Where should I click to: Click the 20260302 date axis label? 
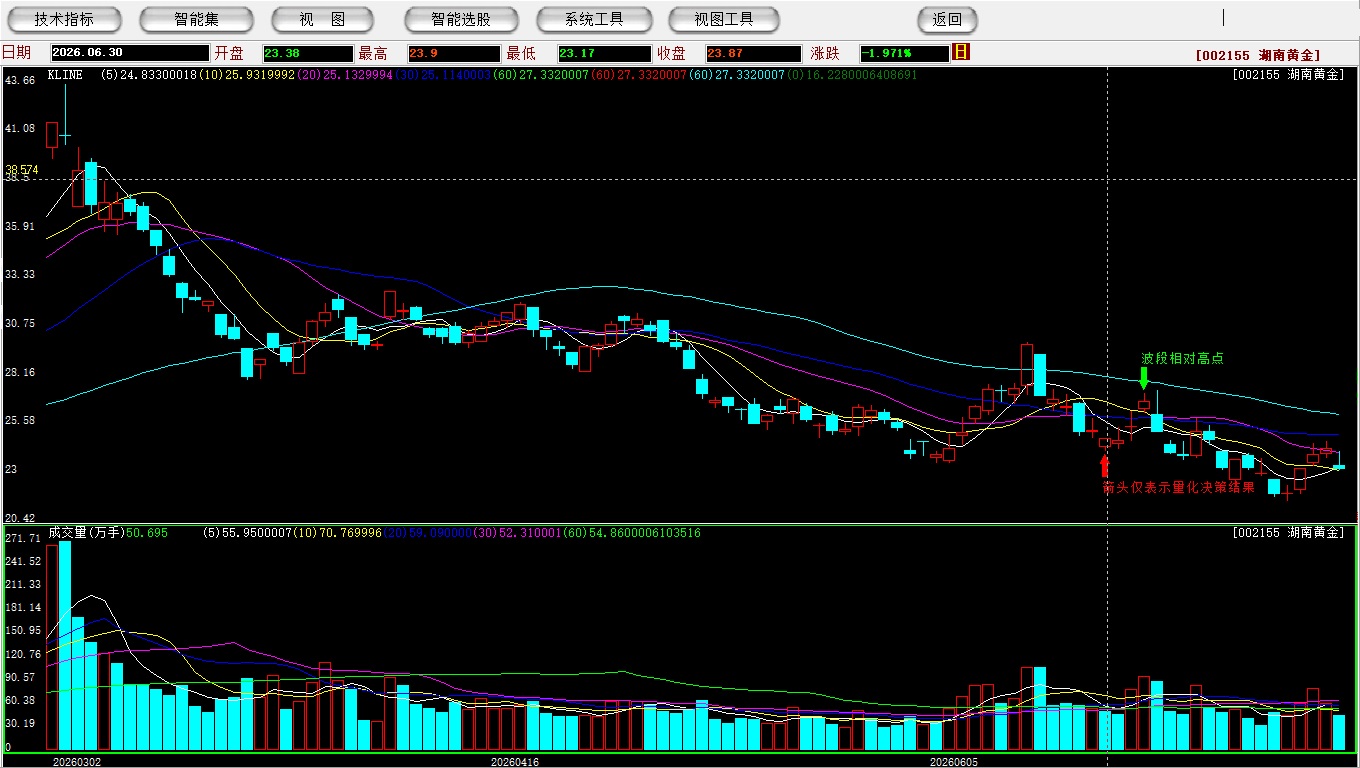point(77,762)
